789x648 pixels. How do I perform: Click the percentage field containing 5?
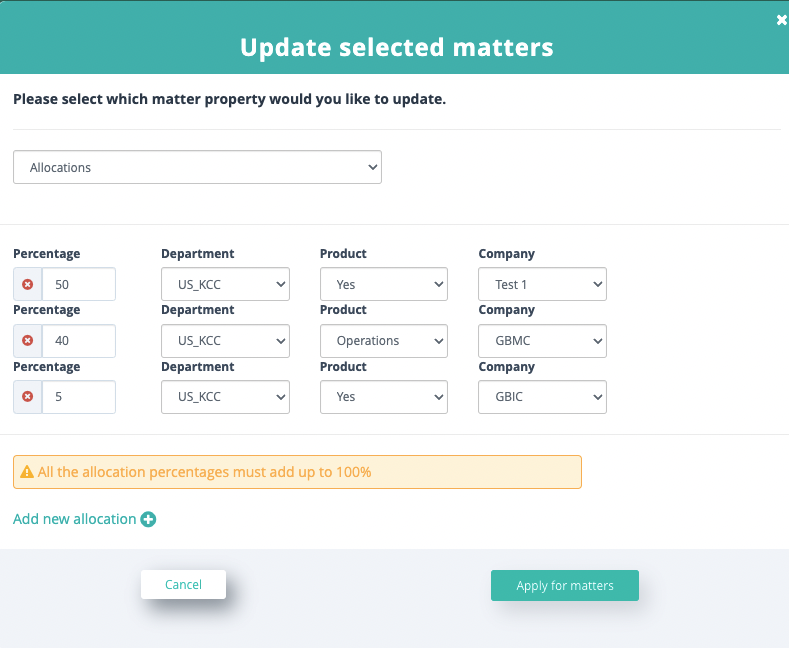[79, 397]
